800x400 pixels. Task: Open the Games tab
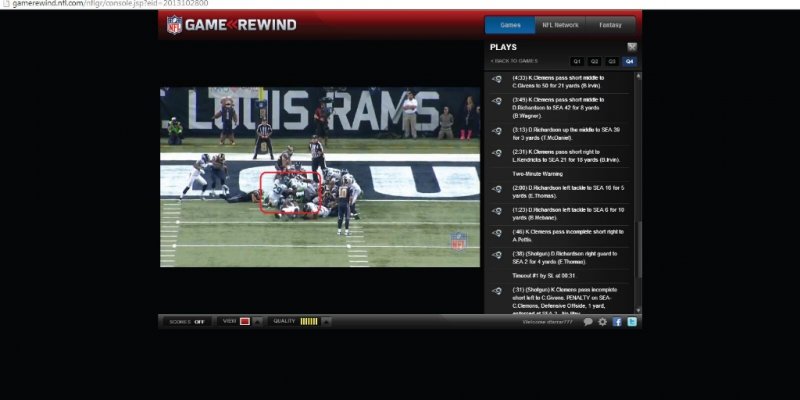[510, 25]
